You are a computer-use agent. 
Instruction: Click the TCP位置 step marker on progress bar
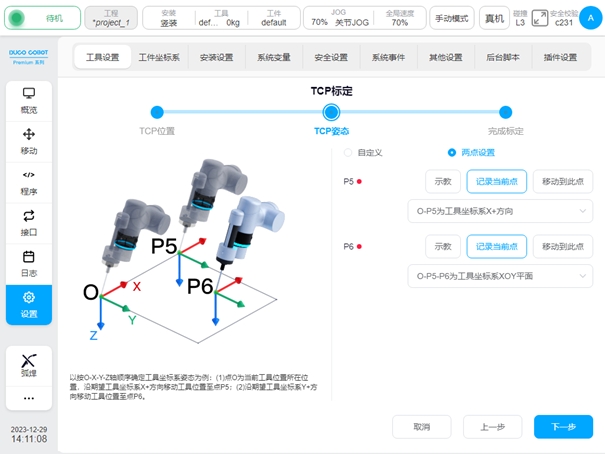[x=157, y=113]
